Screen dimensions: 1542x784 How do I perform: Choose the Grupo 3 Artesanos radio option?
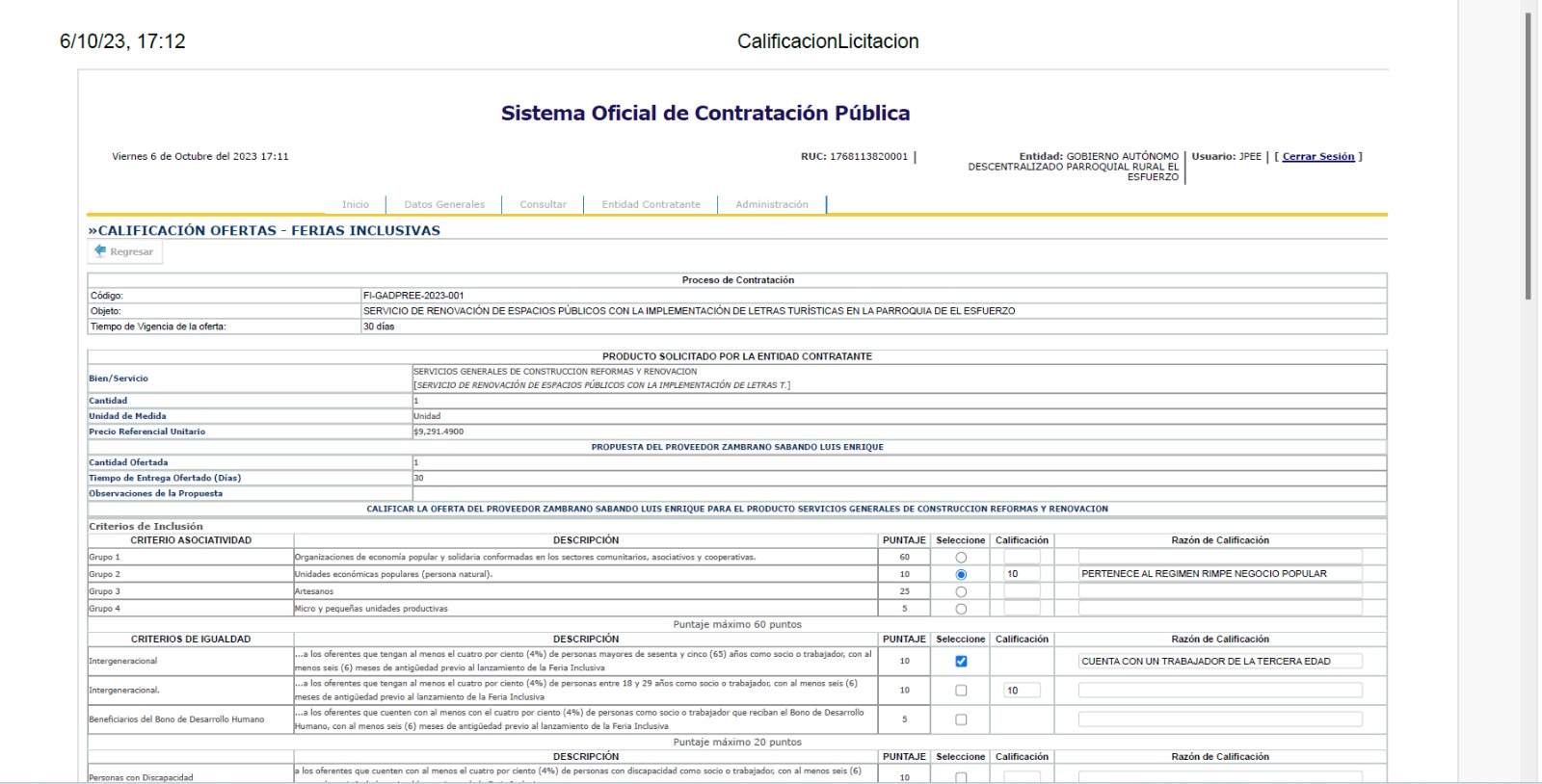pyautogui.click(x=961, y=592)
